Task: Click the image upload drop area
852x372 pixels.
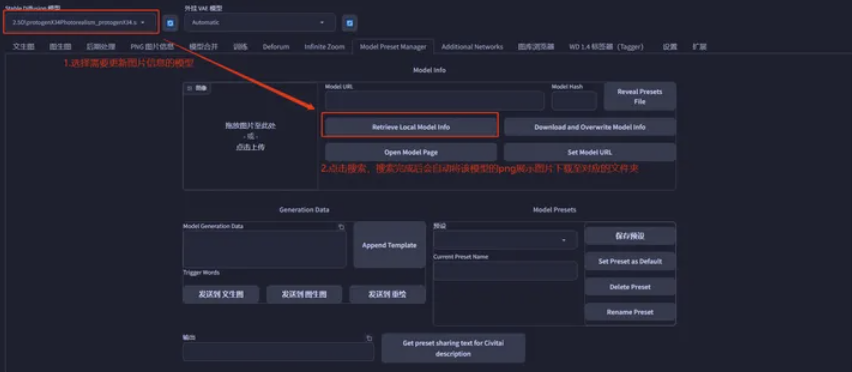Action: click(x=250, y=136)
